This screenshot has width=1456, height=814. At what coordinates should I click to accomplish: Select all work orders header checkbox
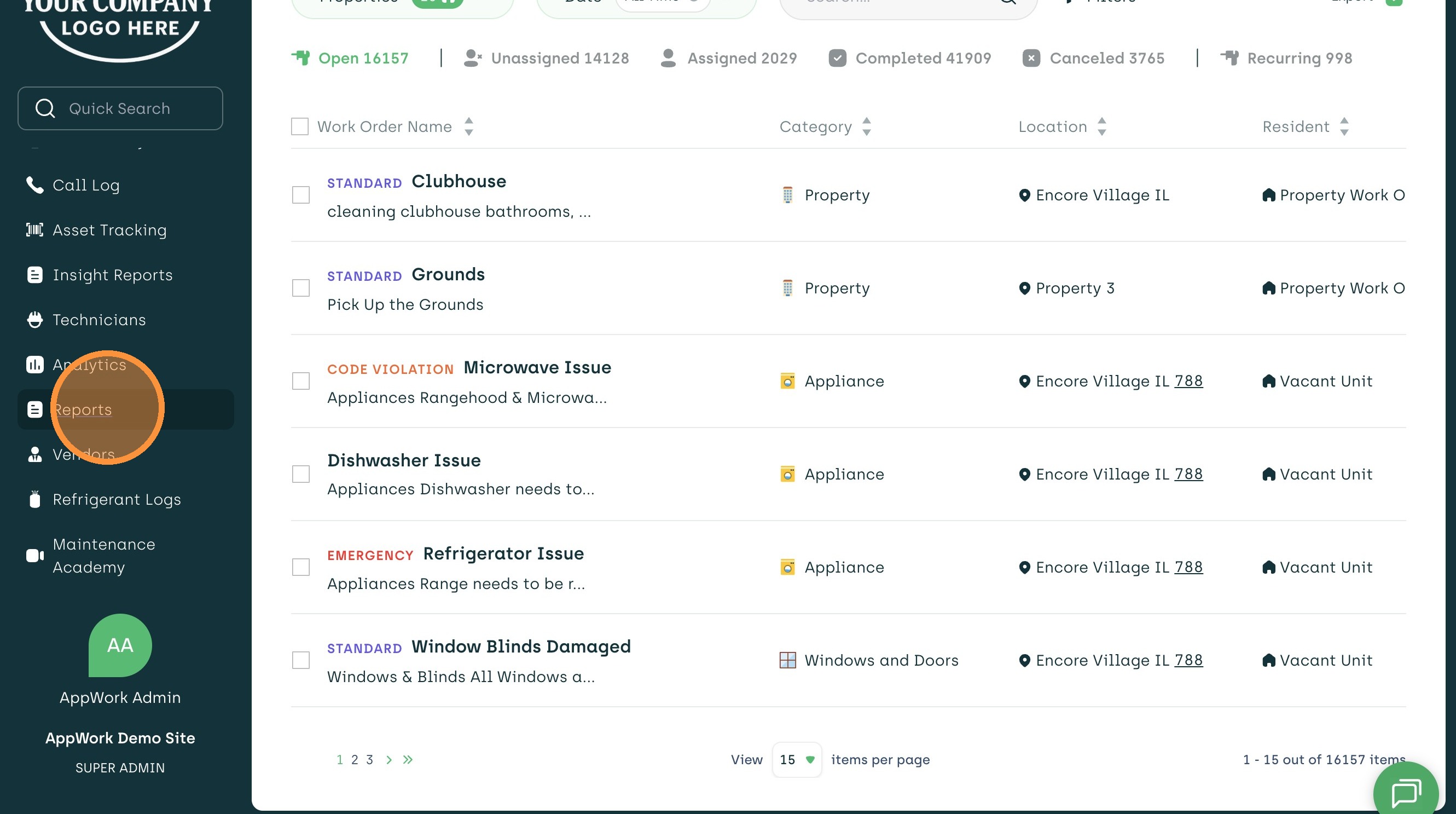click(299, 126)
